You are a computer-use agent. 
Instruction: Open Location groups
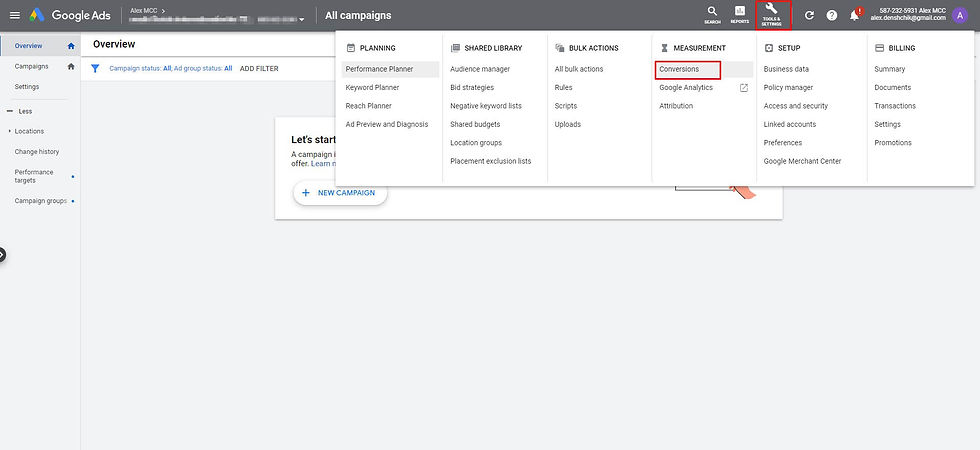(476, 142)
